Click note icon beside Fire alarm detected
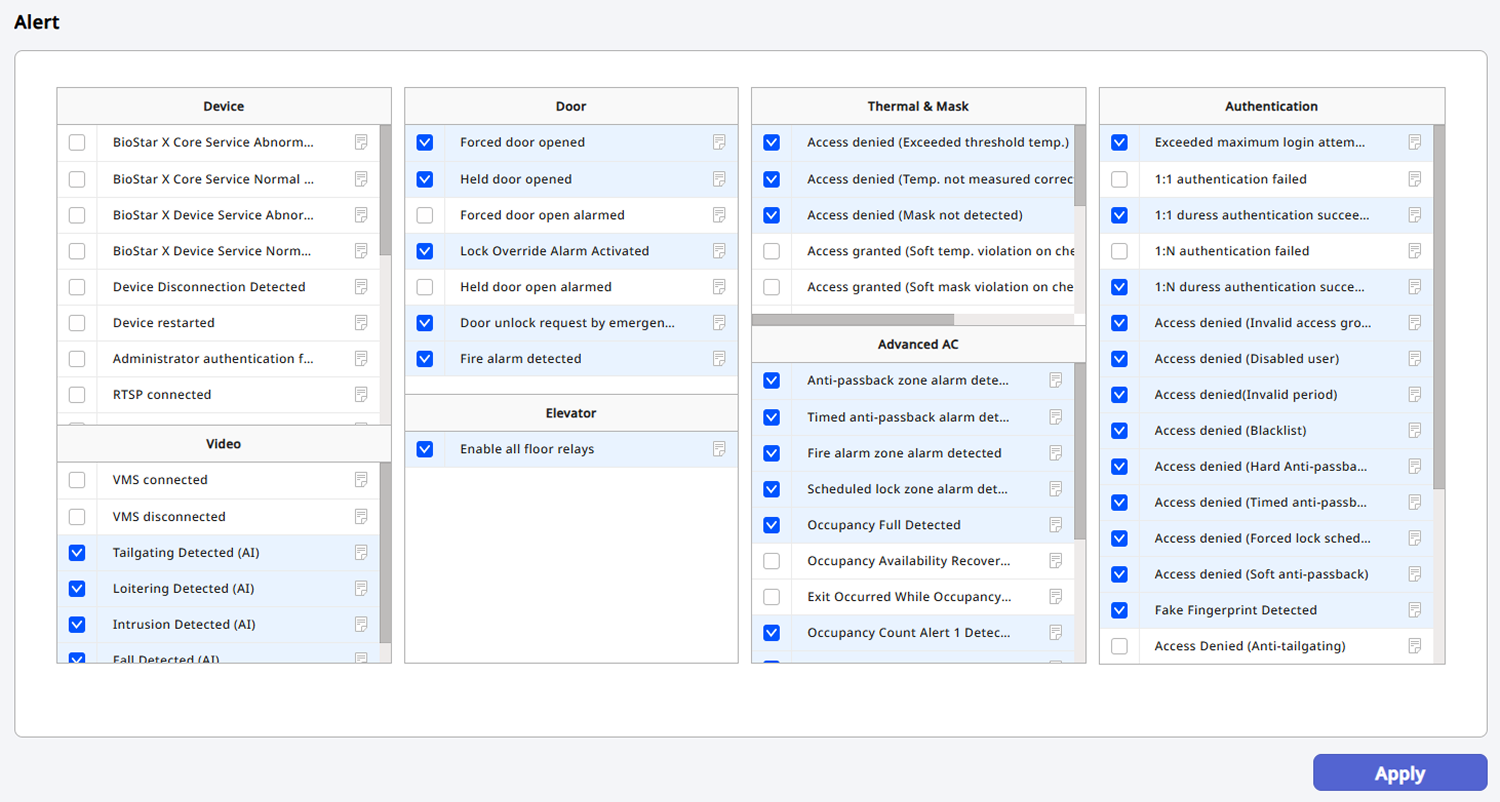 pyautogui.click(x=719, y=359)
